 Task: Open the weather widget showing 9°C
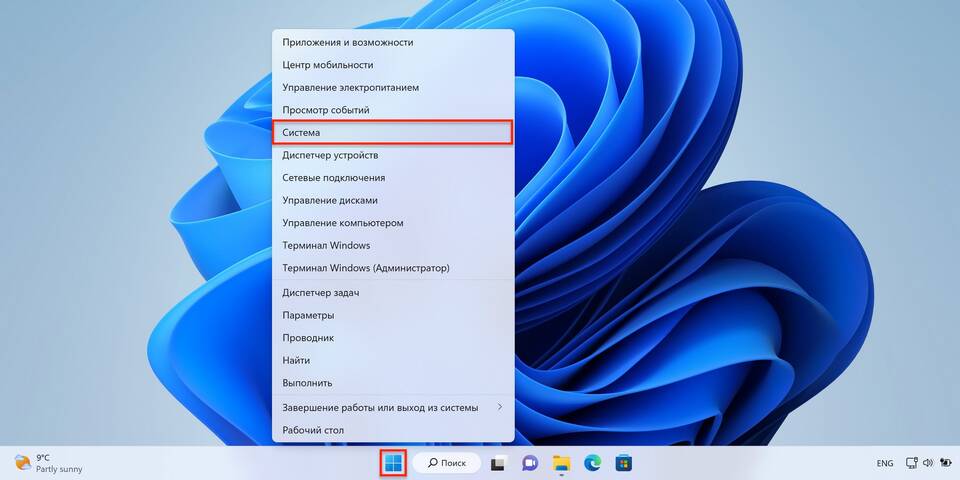point(50,463)
